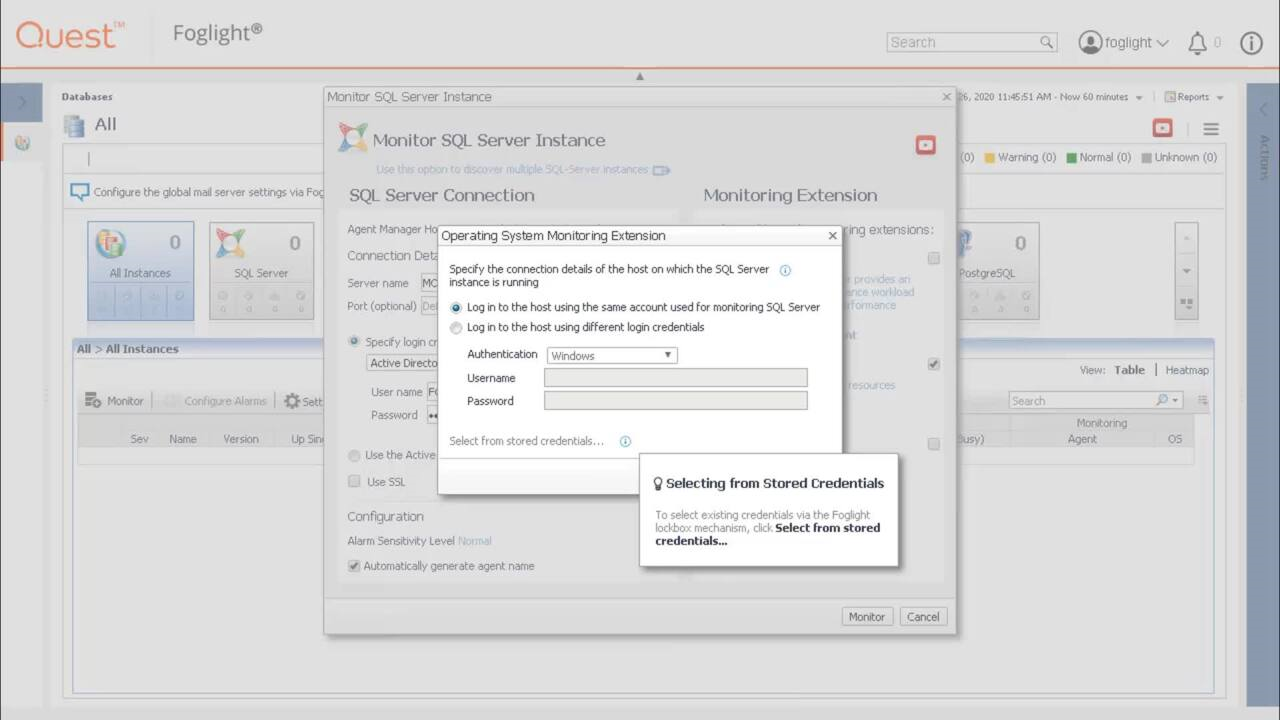Click the table customize columns icon
The height and width of the screenshot is (720, 1280).
[1203, 400]
